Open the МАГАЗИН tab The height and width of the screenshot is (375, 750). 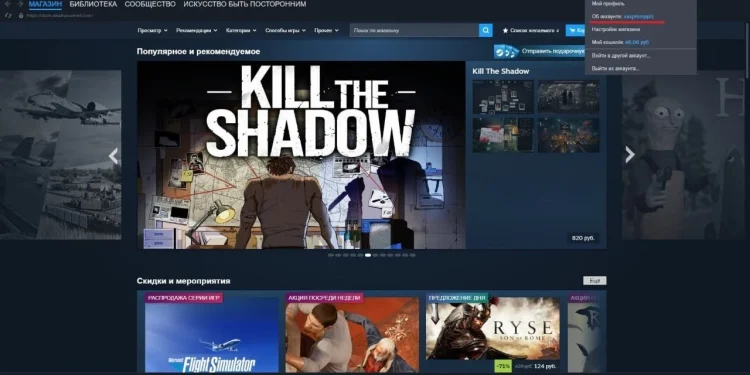point(45,4)
